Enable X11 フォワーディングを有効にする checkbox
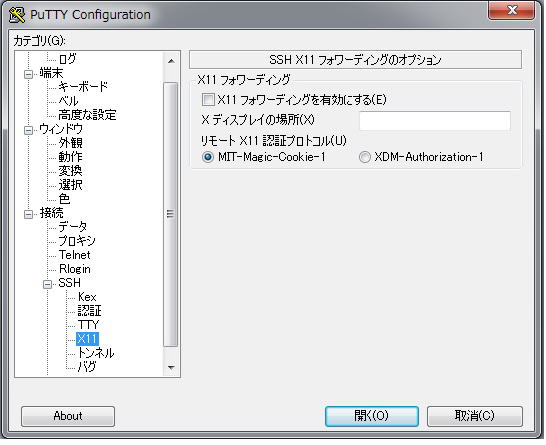 pyautogui.click(x=209, y=100)
